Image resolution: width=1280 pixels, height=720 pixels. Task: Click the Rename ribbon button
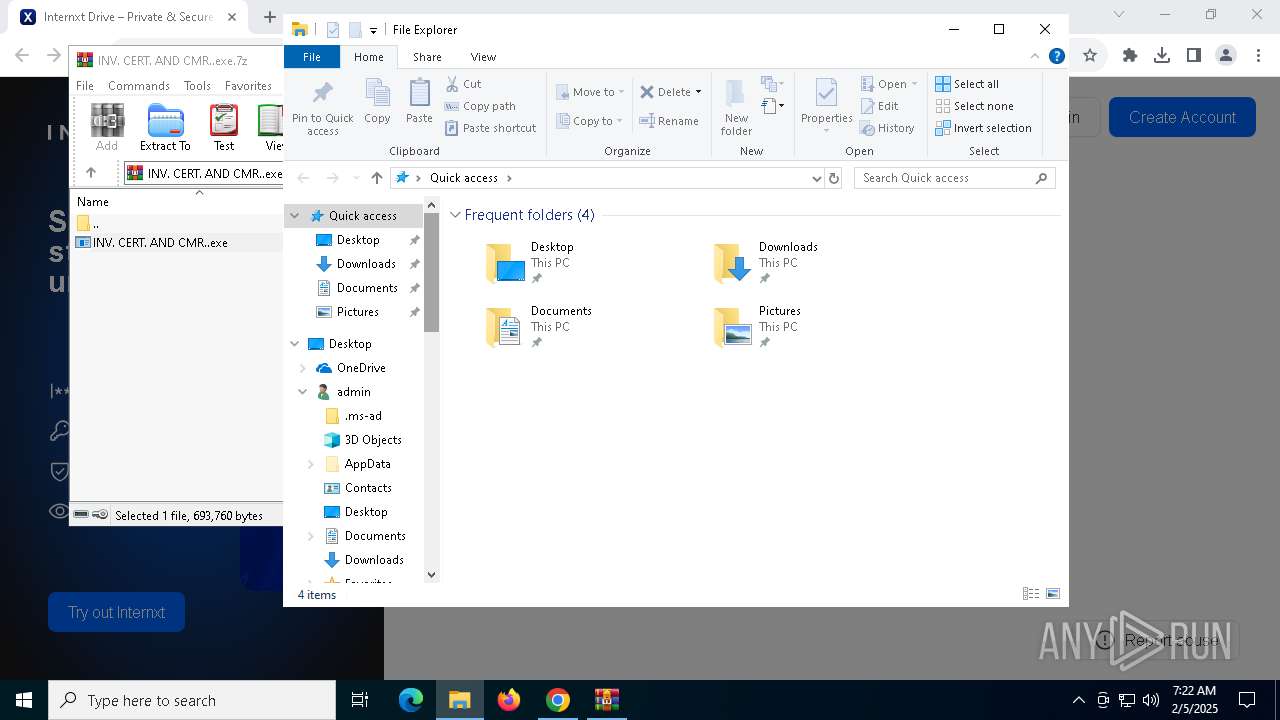point(669,121)
